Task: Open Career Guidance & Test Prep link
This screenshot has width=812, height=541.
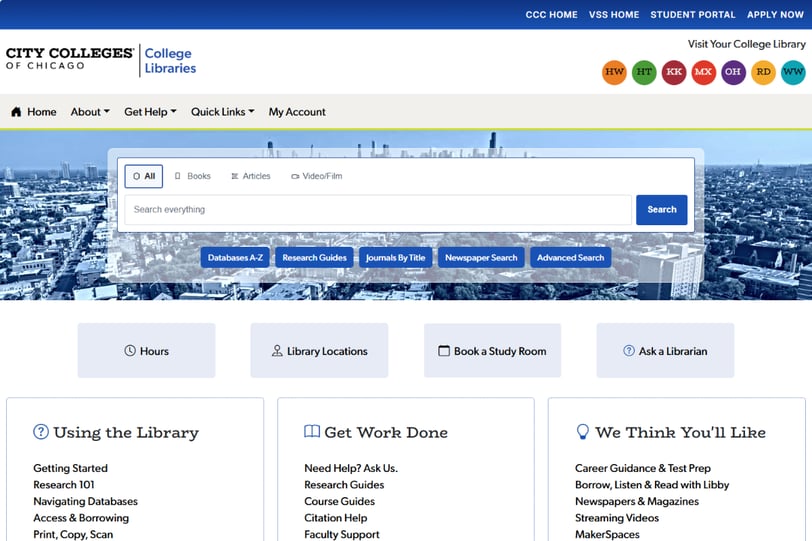Action: (x=643, y=469)
